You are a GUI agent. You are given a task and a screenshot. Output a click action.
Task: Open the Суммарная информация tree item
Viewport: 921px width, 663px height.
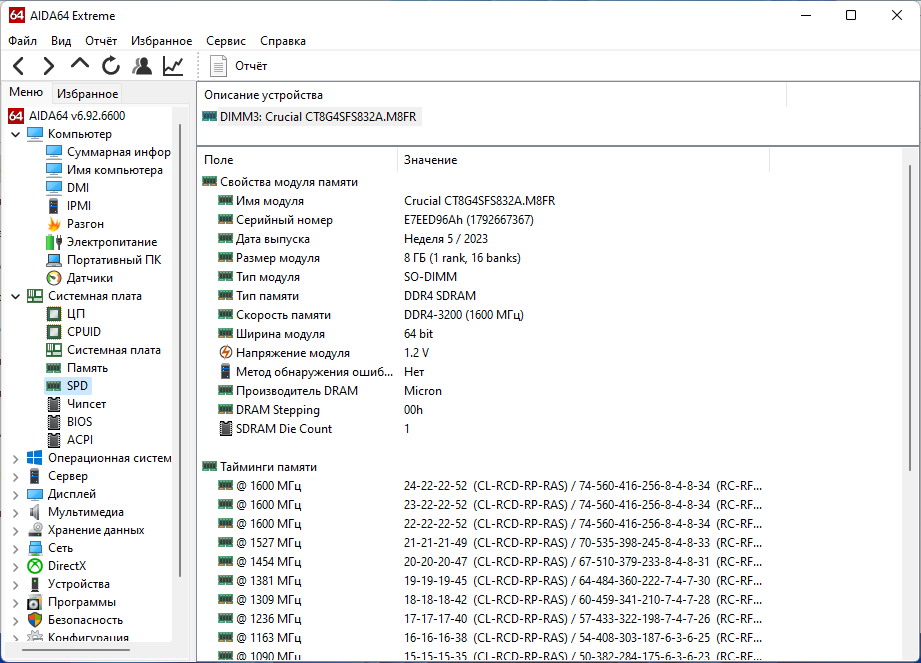(x=110, y=152)
